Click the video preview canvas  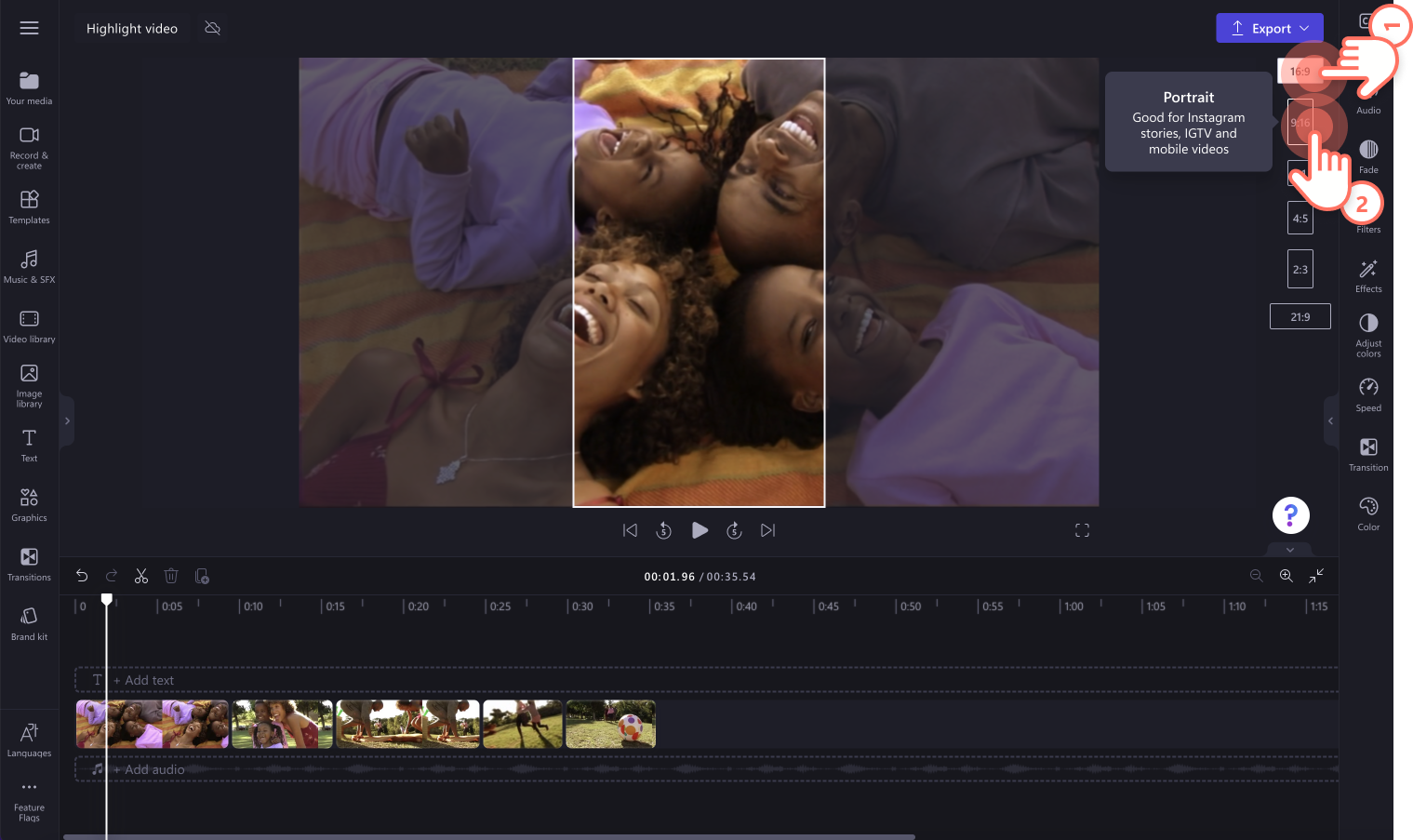tap(699, 282)
